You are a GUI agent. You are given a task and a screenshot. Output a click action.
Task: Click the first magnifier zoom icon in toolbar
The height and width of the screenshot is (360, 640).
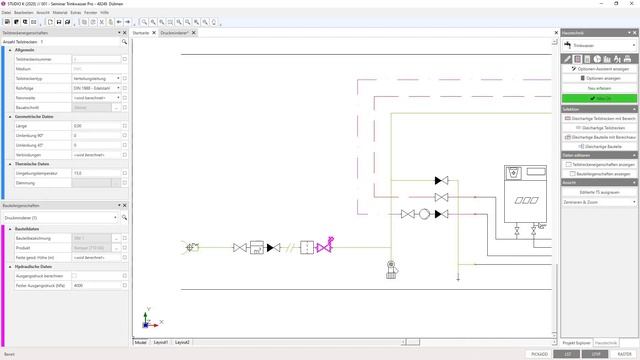[x=144, y=22]
